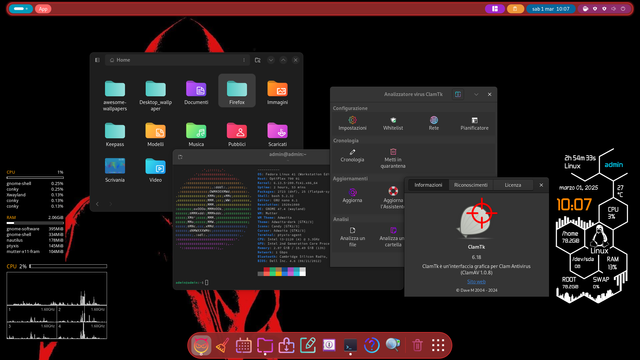
Task: Select the Immagini folder in Files
Action: pyautogui.click(x=278, y=93)
